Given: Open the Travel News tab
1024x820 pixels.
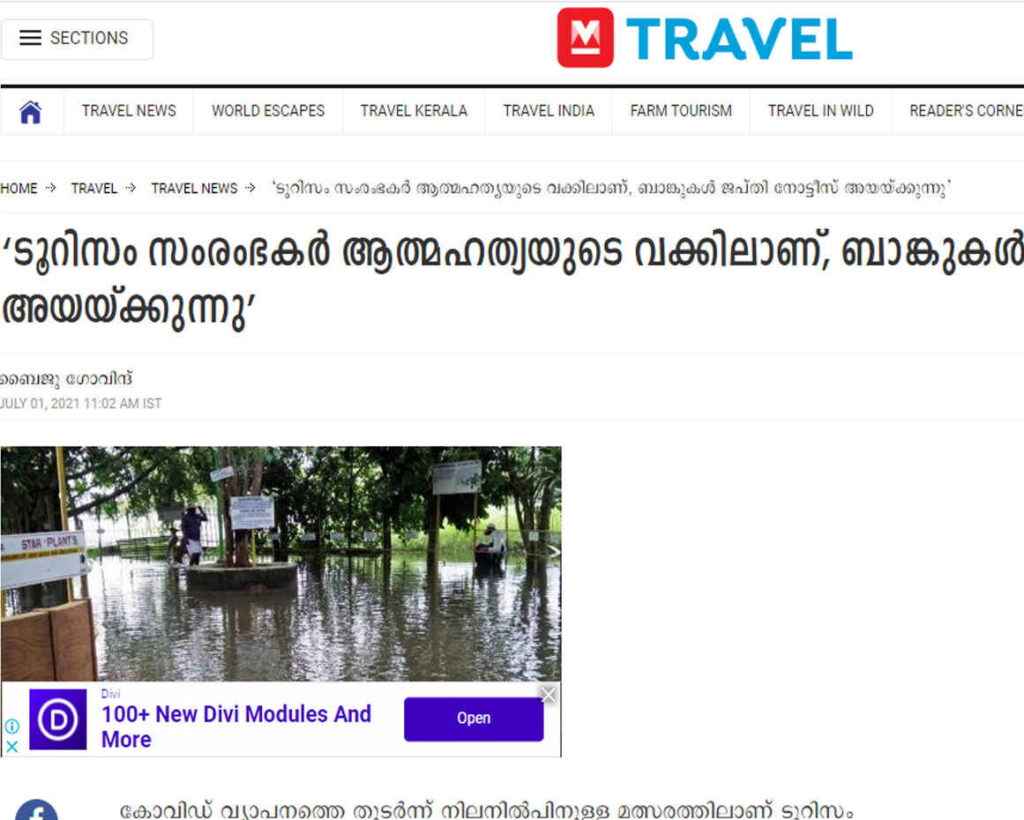Looking at the screenshot, I should [129, 111].
